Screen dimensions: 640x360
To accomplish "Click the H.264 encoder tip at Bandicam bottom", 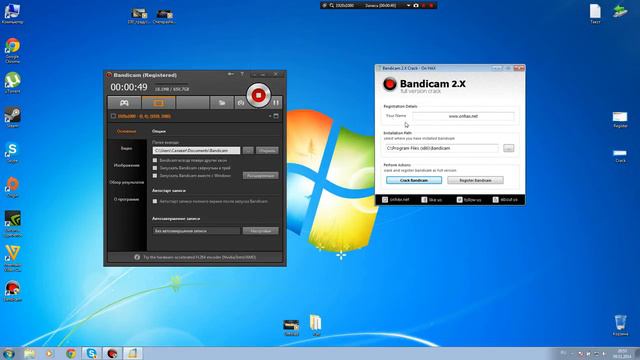I will pyautogui.click(x=195, y=257).
